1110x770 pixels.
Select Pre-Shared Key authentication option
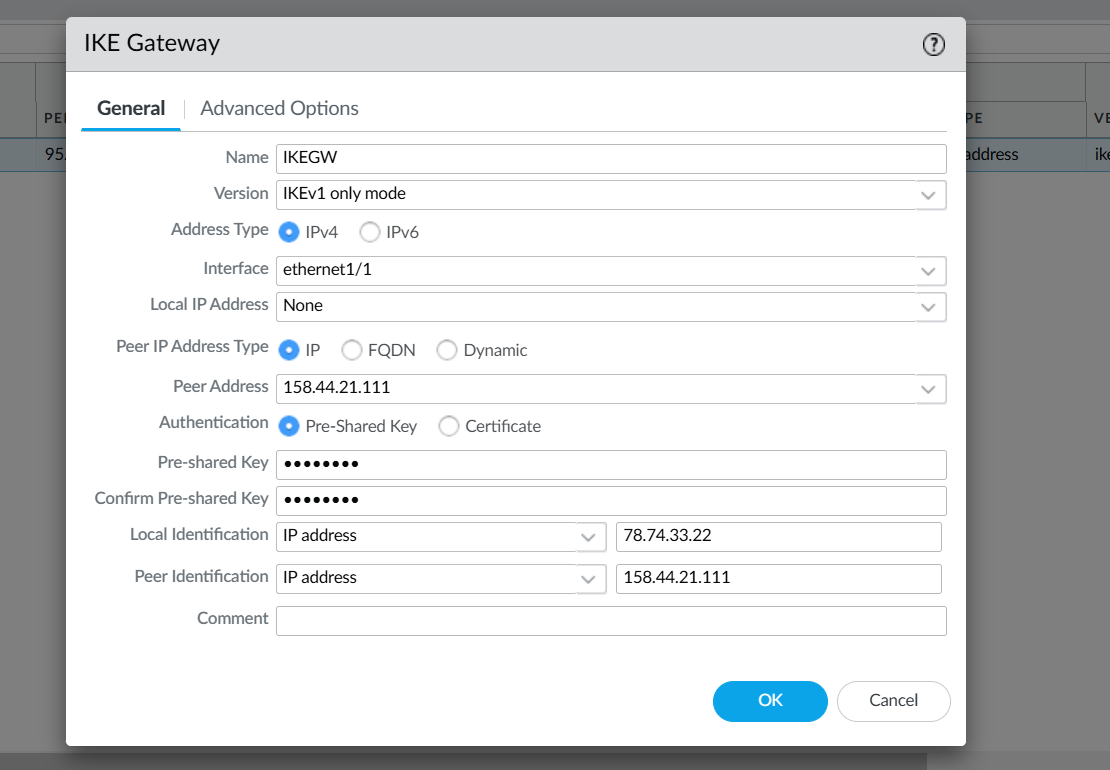point(289,426)
